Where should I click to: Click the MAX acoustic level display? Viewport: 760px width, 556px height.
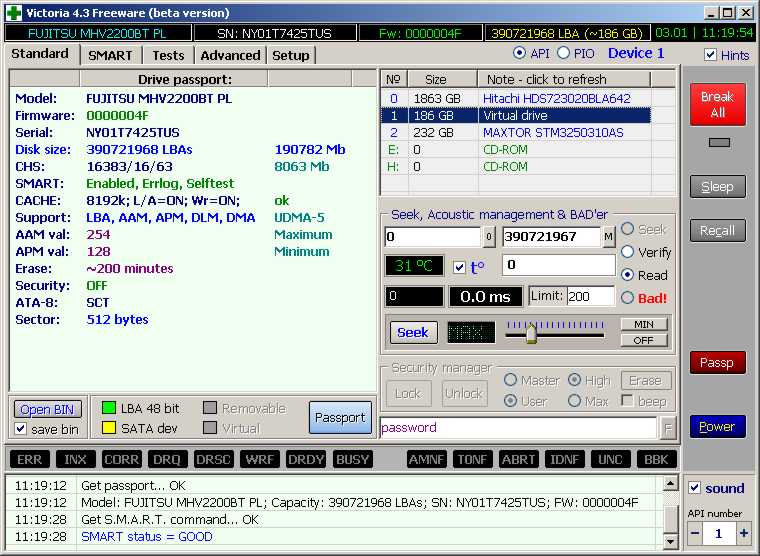pyautogui.click(x=471, y=333)
